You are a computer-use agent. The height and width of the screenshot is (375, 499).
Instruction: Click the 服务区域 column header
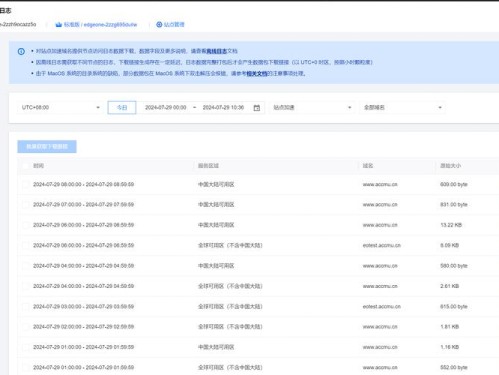pyautogui.click(x=208, y=166)
